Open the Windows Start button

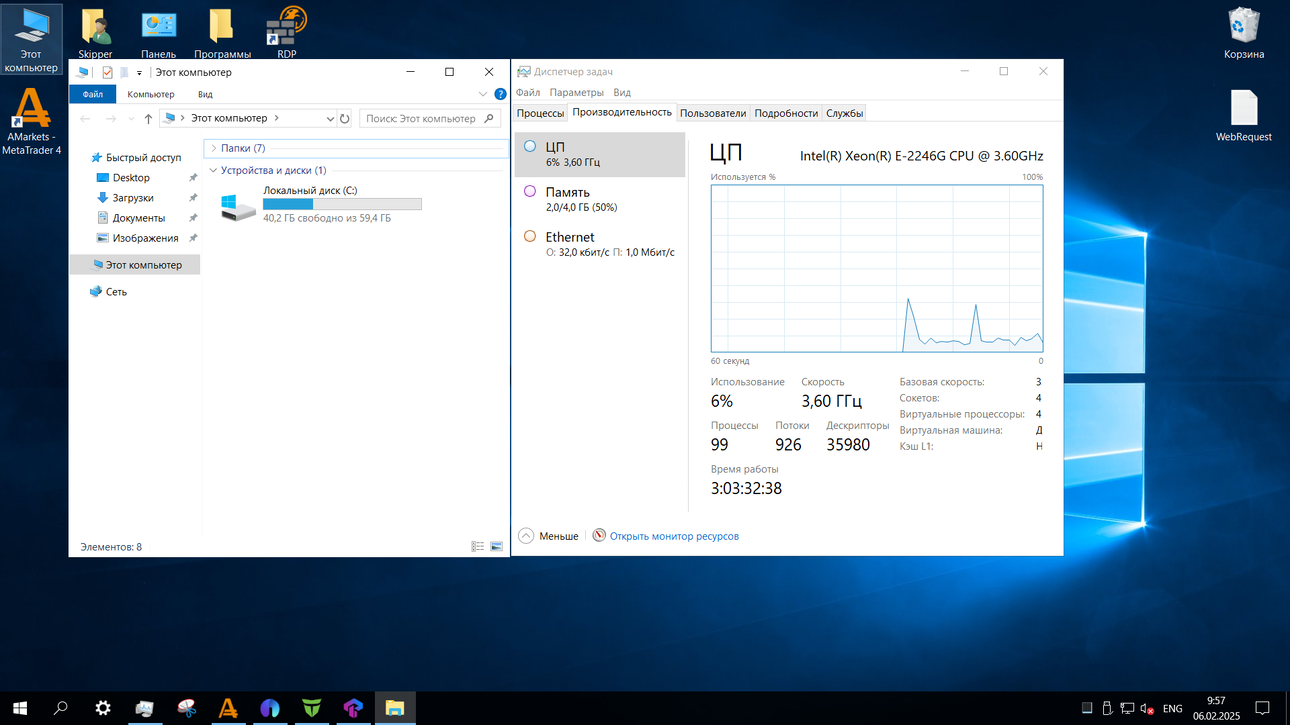(x=19, y=708)
